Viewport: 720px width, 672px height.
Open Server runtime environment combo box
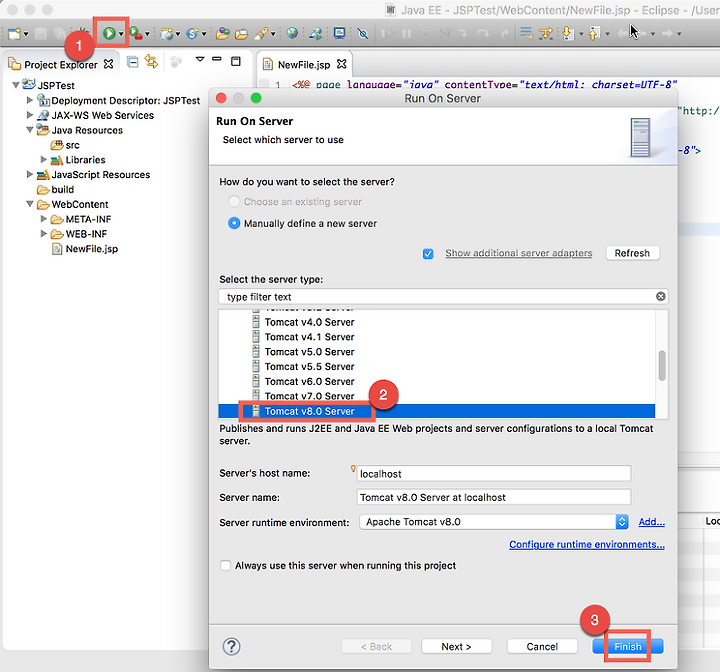click(494, 522)
